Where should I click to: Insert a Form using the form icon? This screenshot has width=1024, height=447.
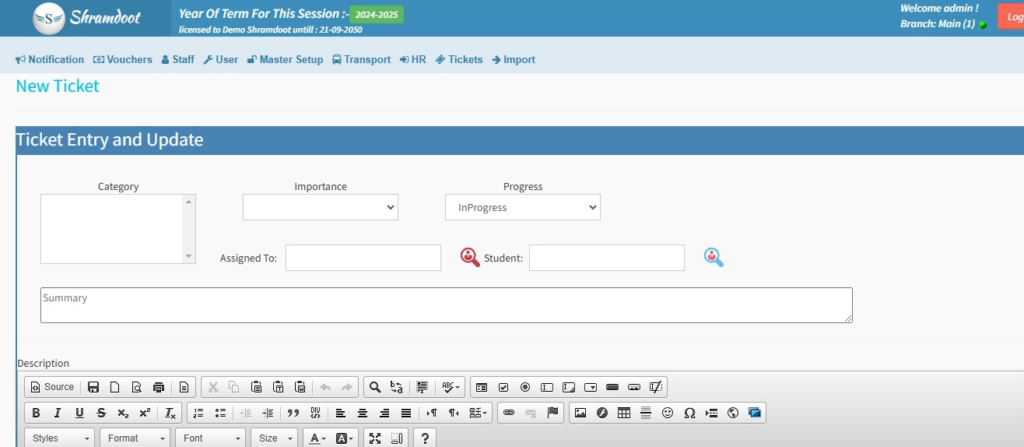click(481, 387)
